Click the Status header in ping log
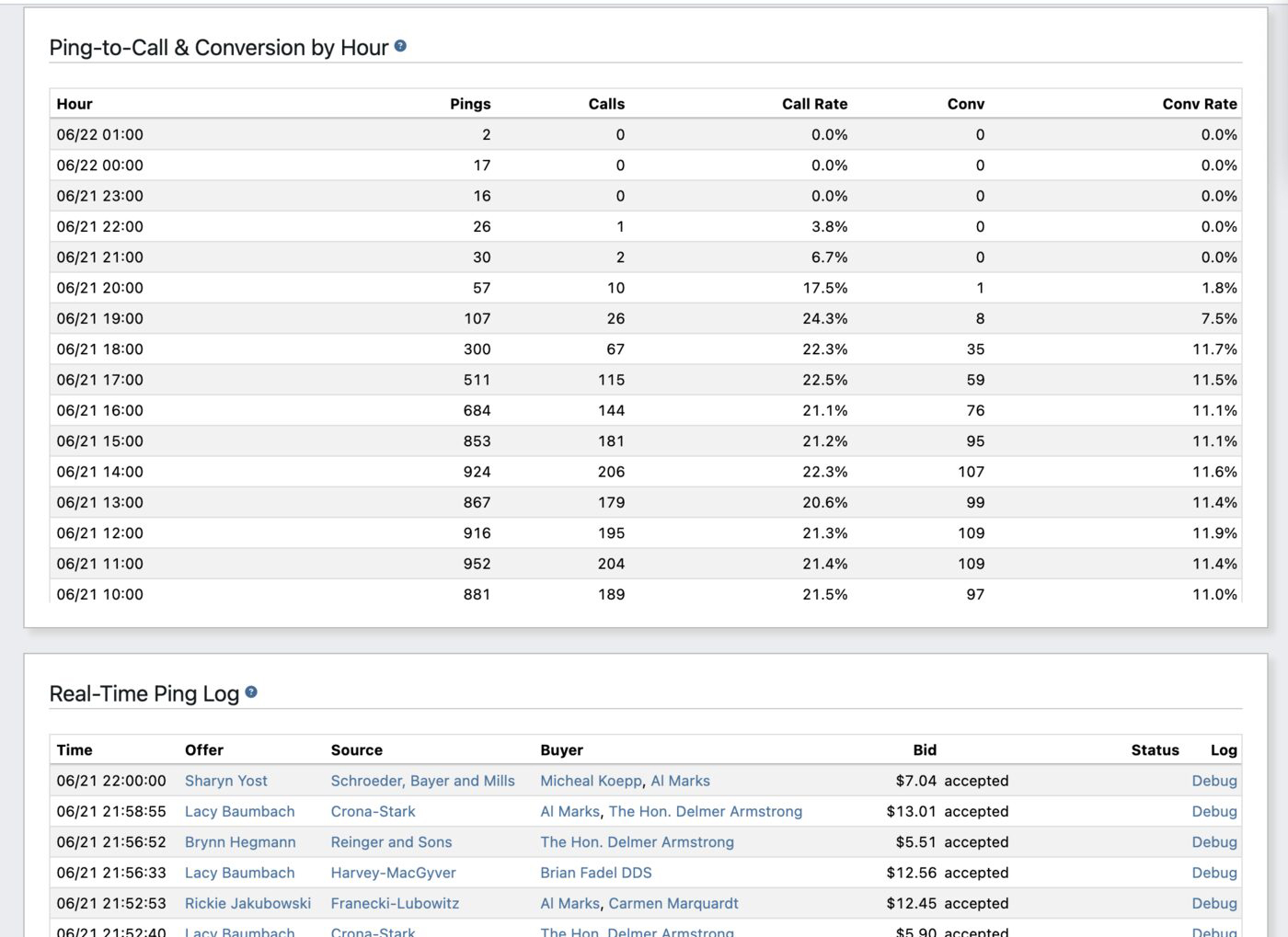The height and width of the screenshot is (937, 1288). point(1156,749)
